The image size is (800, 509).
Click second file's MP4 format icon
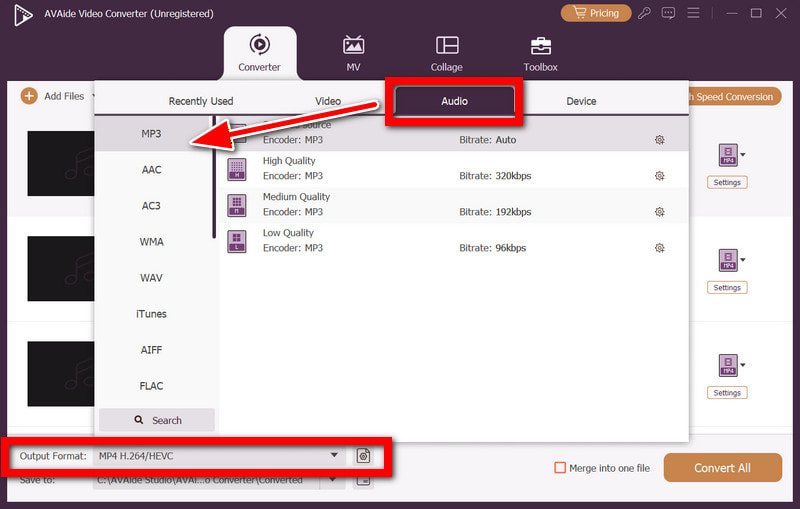[x=728, y=260]
